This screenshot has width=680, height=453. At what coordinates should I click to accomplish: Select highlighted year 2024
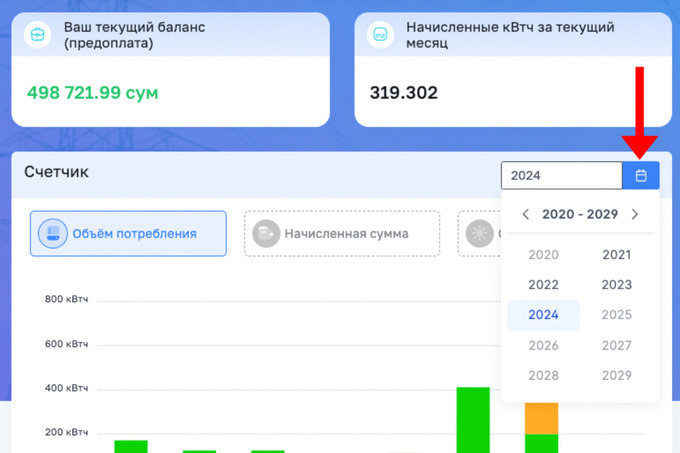click(543, 315)
